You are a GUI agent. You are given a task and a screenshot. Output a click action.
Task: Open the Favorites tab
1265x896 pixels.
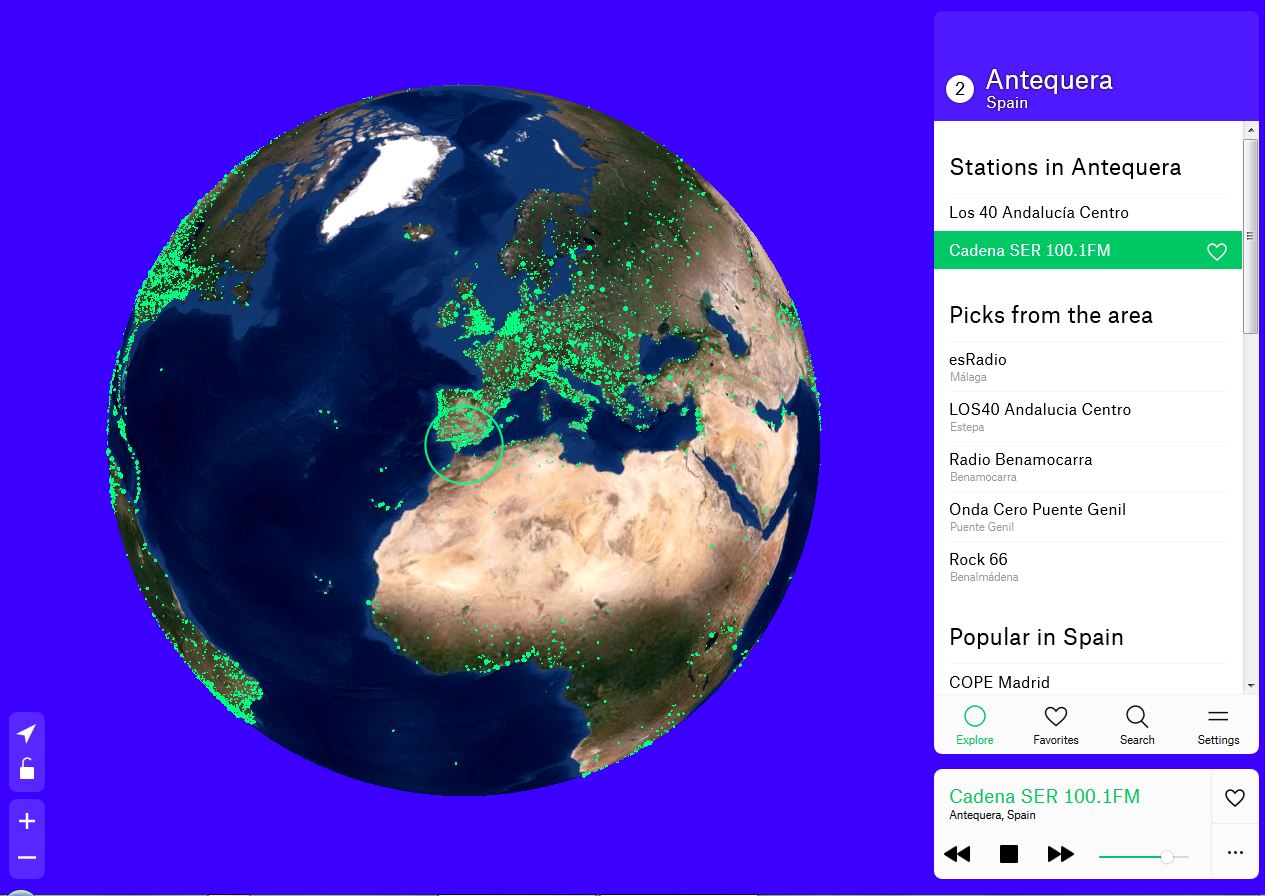tap(1056, 725)
